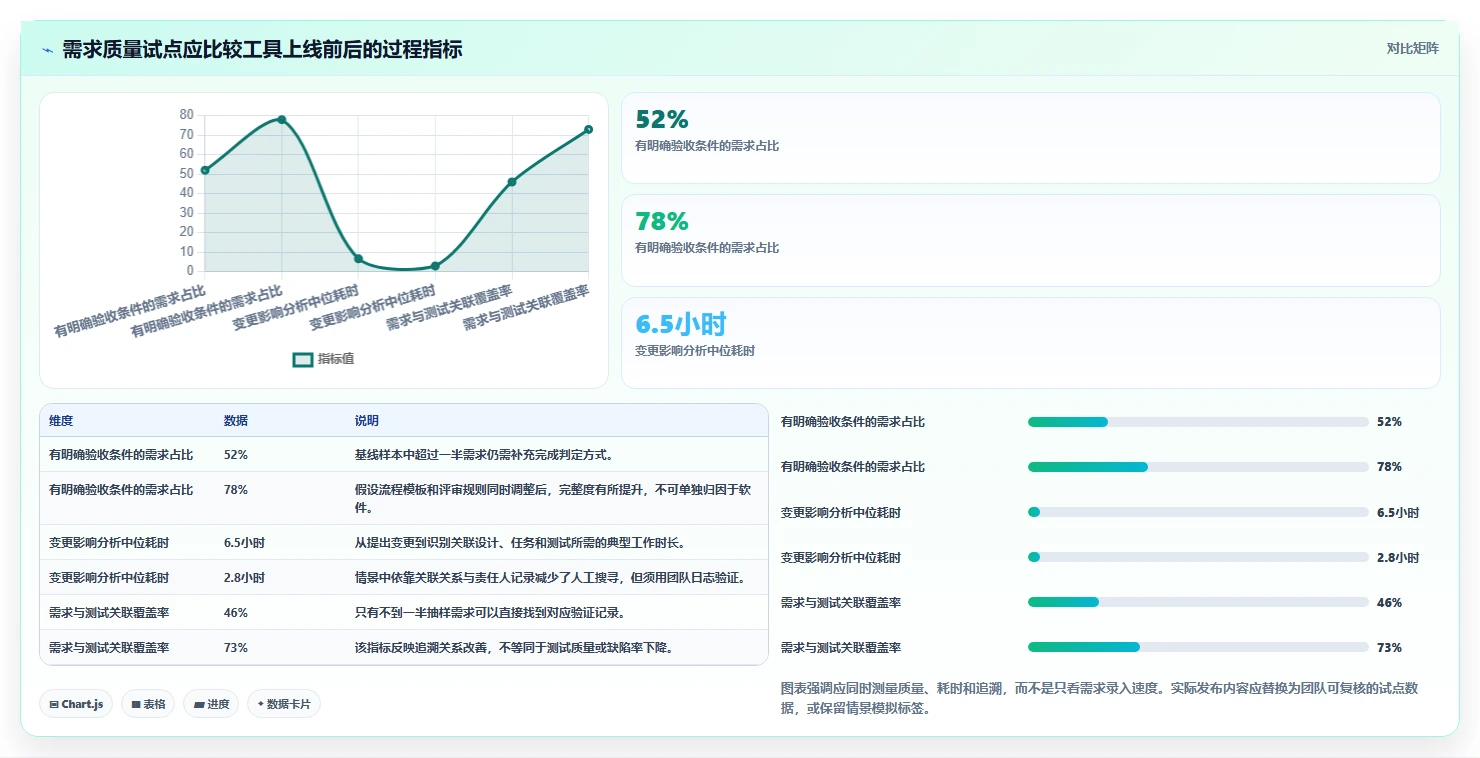This screenshot has height=758, width=1480.
Task: Click the 73% value at the progress bar's end
Action: pyautogui.click(x=1389, y=648)
